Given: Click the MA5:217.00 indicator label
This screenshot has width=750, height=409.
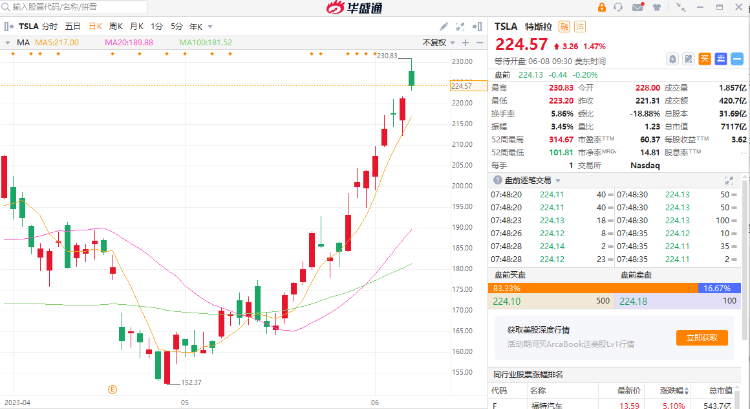Looking at the screenshot, I should (57, 43).
